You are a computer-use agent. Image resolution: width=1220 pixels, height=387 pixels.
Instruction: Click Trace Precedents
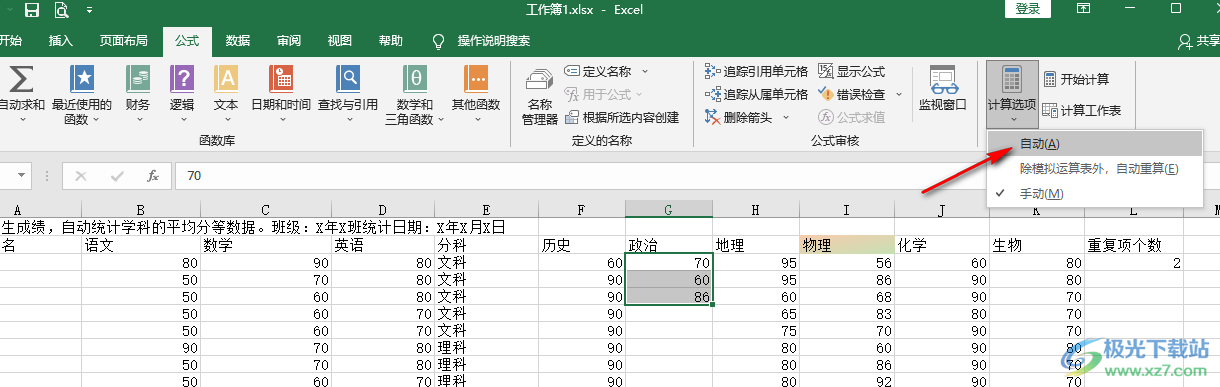756,71
